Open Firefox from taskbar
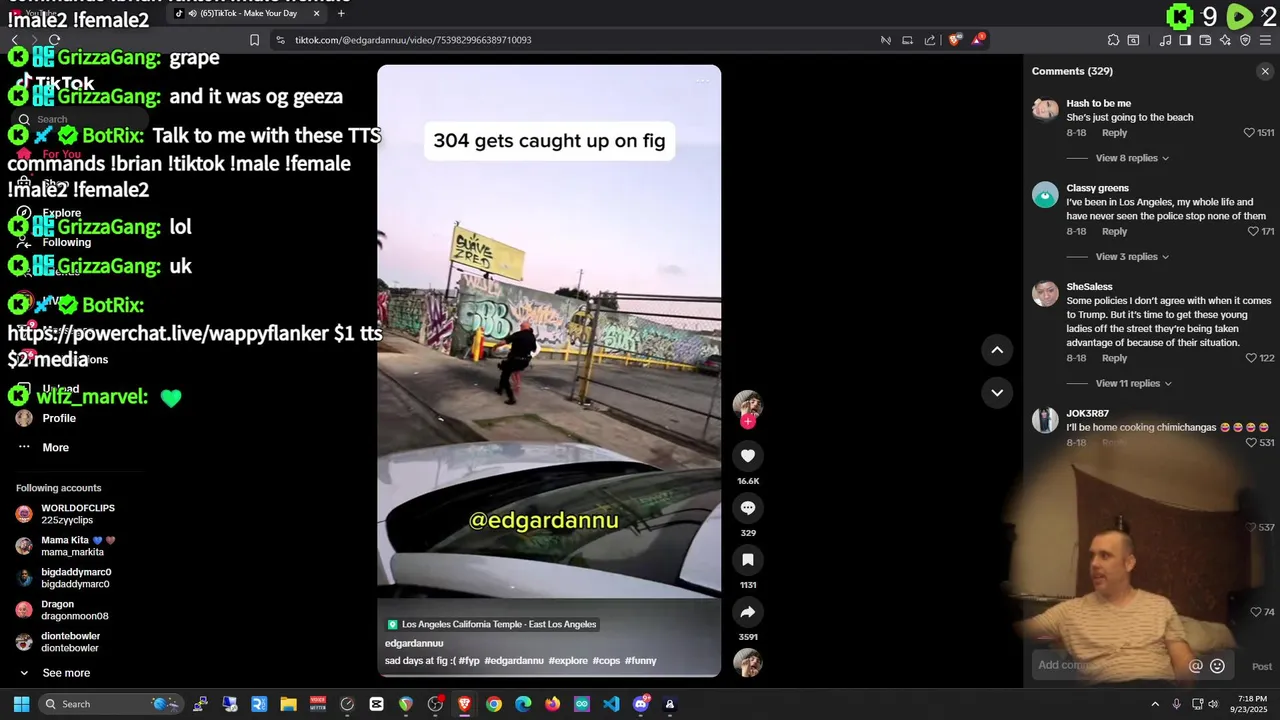The image size is (1280, 720). (553, 704)
